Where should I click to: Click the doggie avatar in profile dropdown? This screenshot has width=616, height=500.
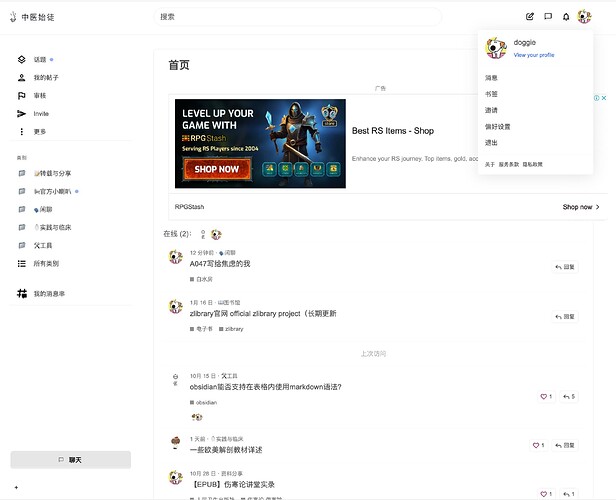(496, 48)
